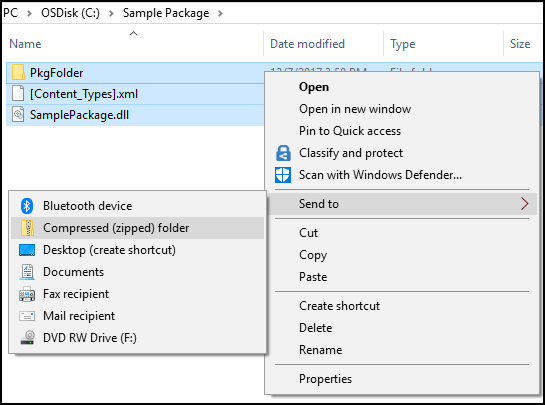The width and height of the screenshot is (545, 405).
Task: Click the Mail recipient envelope icon
Action: [27, 316]
